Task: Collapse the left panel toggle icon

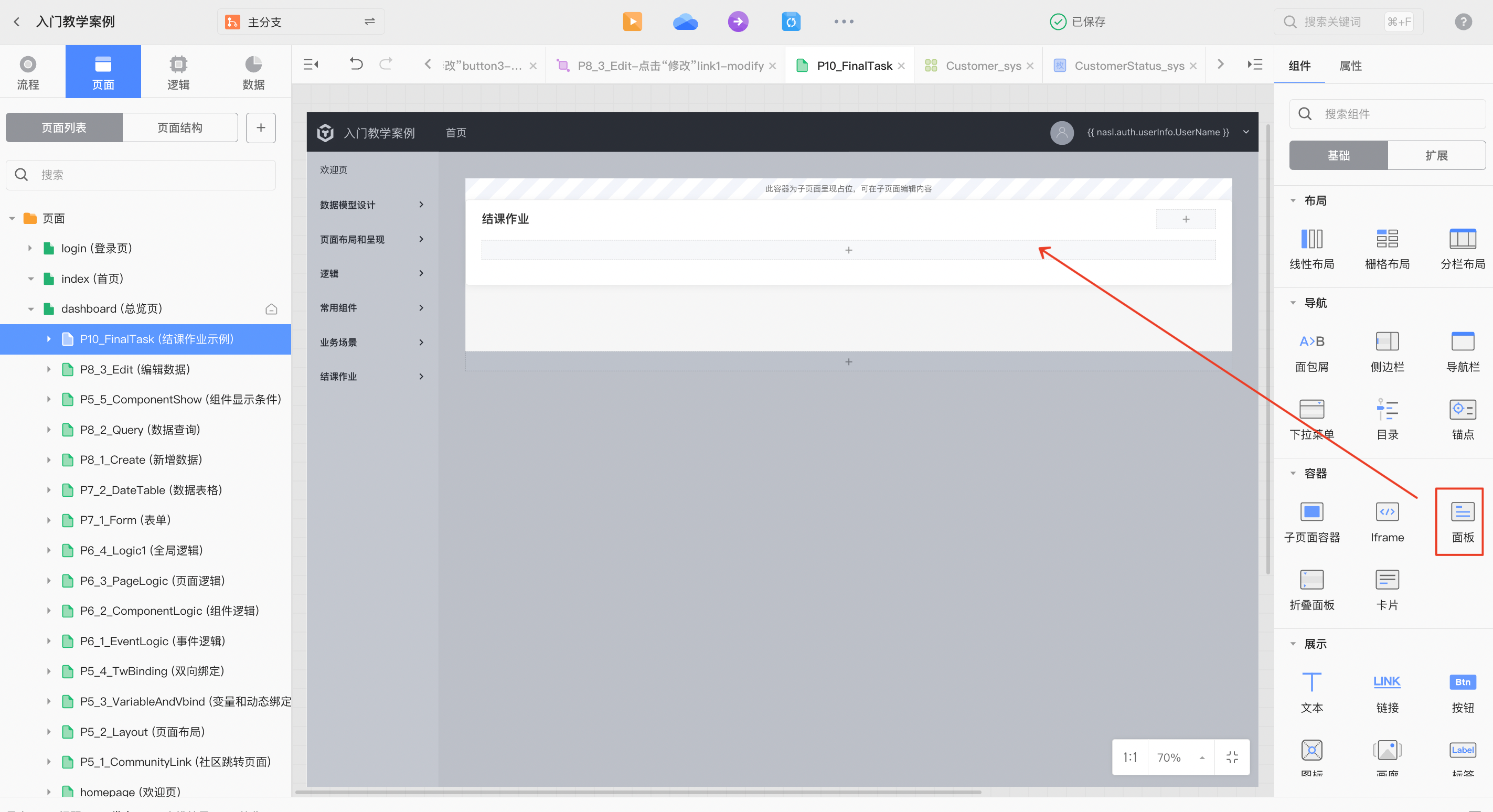Action: [x=311, y=65]
